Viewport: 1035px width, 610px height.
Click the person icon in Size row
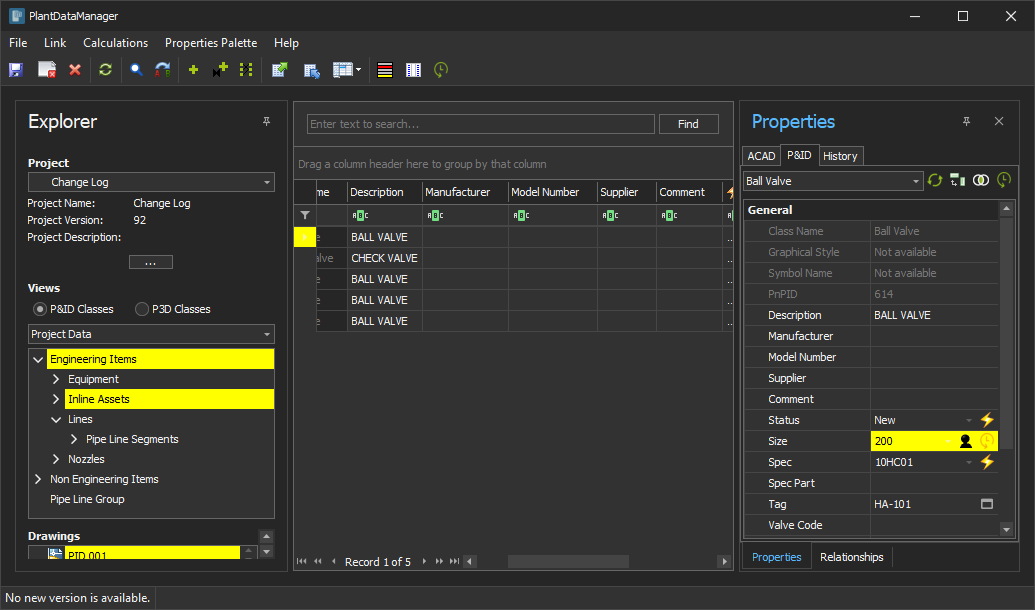click(x=965, y=441)
